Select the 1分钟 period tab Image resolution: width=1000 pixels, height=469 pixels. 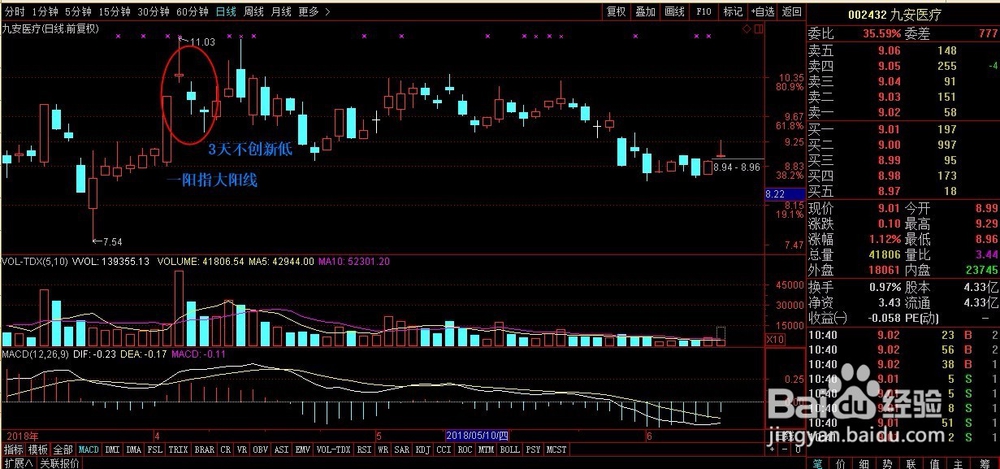coord(45,11)
